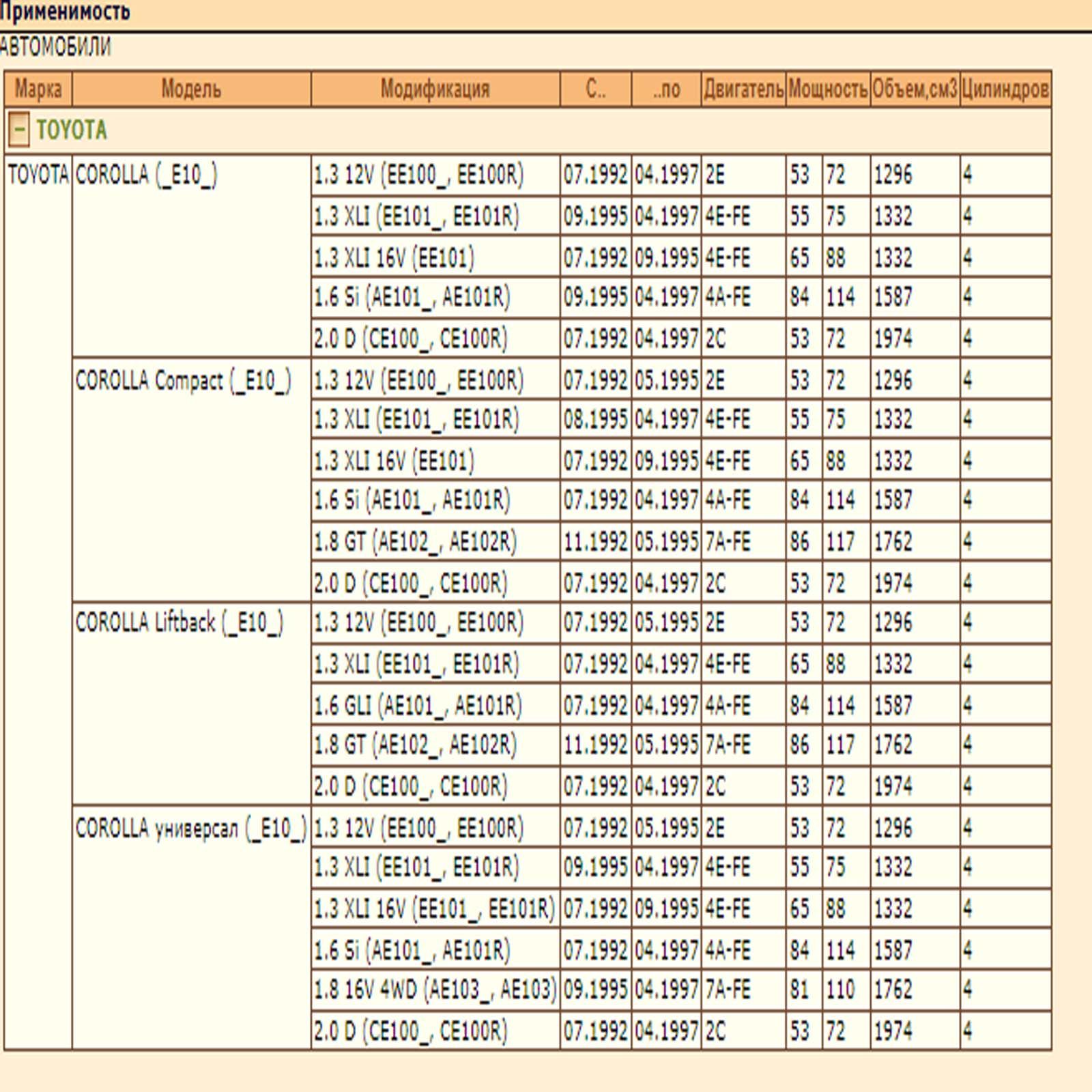This screenshot has width=1092, height=1092.
Task: Click the green TOYOTA group heading
Action: click(x=72, y=130)
